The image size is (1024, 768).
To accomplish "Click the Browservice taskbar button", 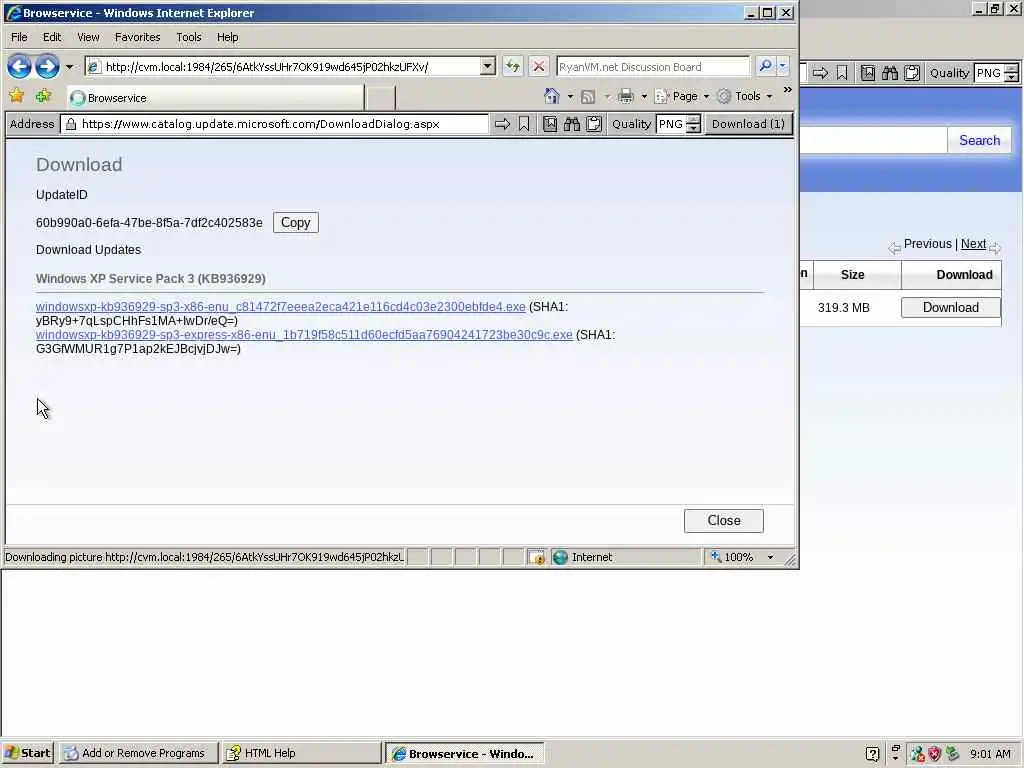I will [465, 753].
